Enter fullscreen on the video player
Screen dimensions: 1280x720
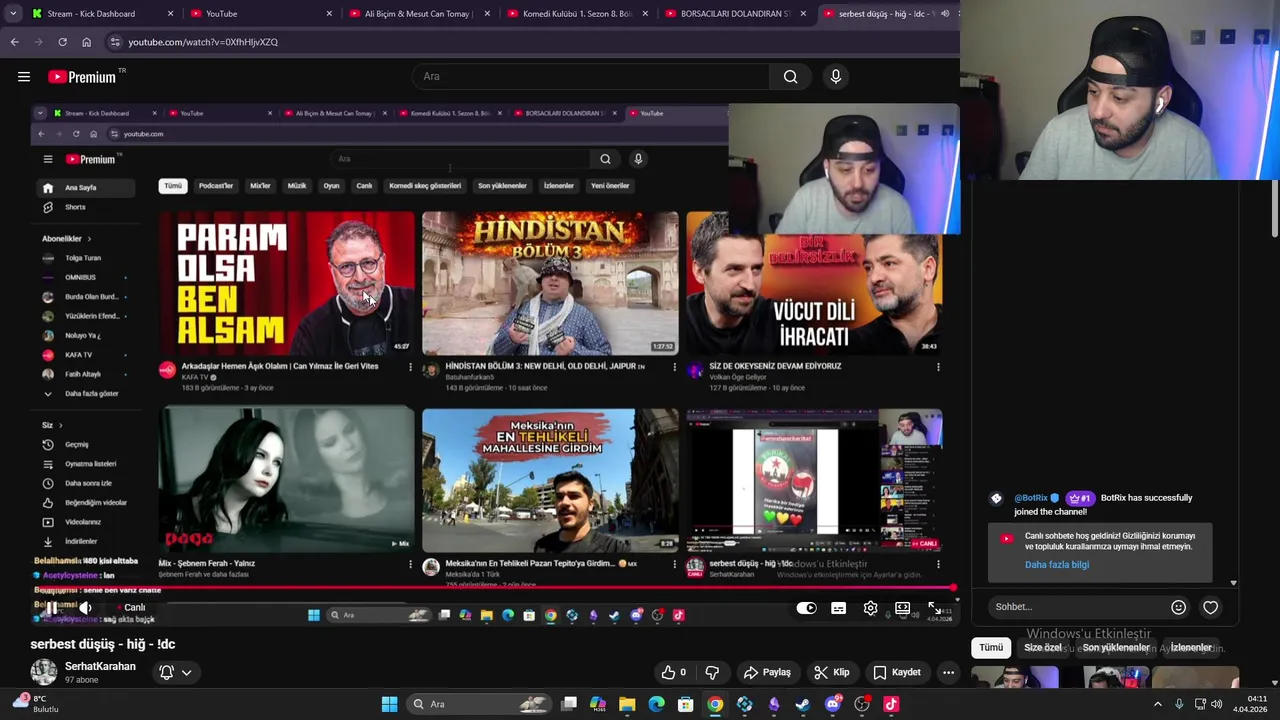pyautogui.click(x=934, y=608)
